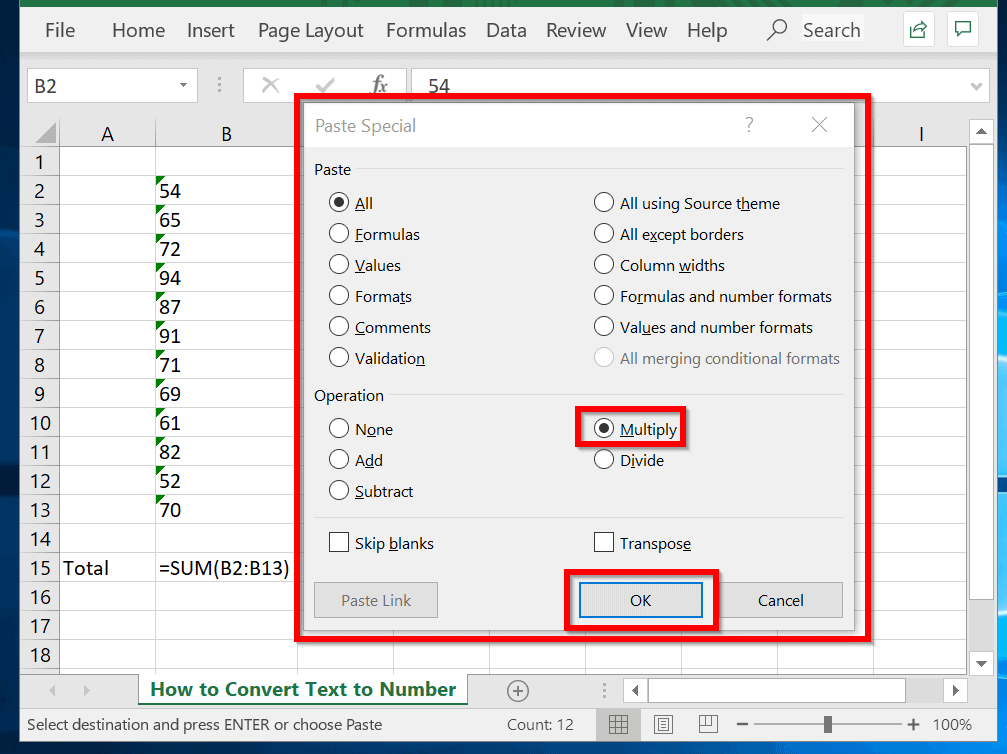Click Zoom In plus icon

pyautogui.click(x=913, y=725)
